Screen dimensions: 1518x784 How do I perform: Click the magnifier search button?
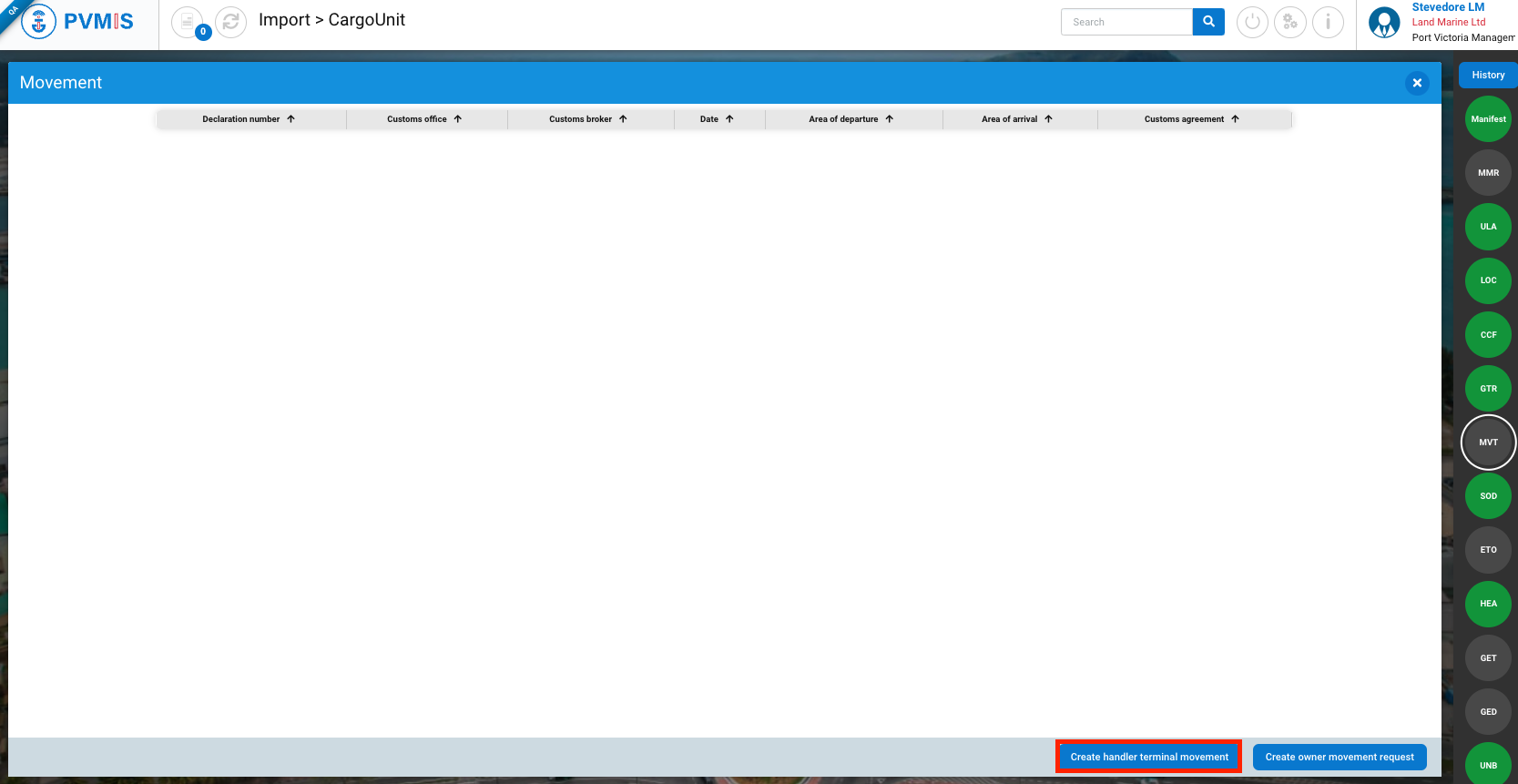click(x=1208, y=22)
